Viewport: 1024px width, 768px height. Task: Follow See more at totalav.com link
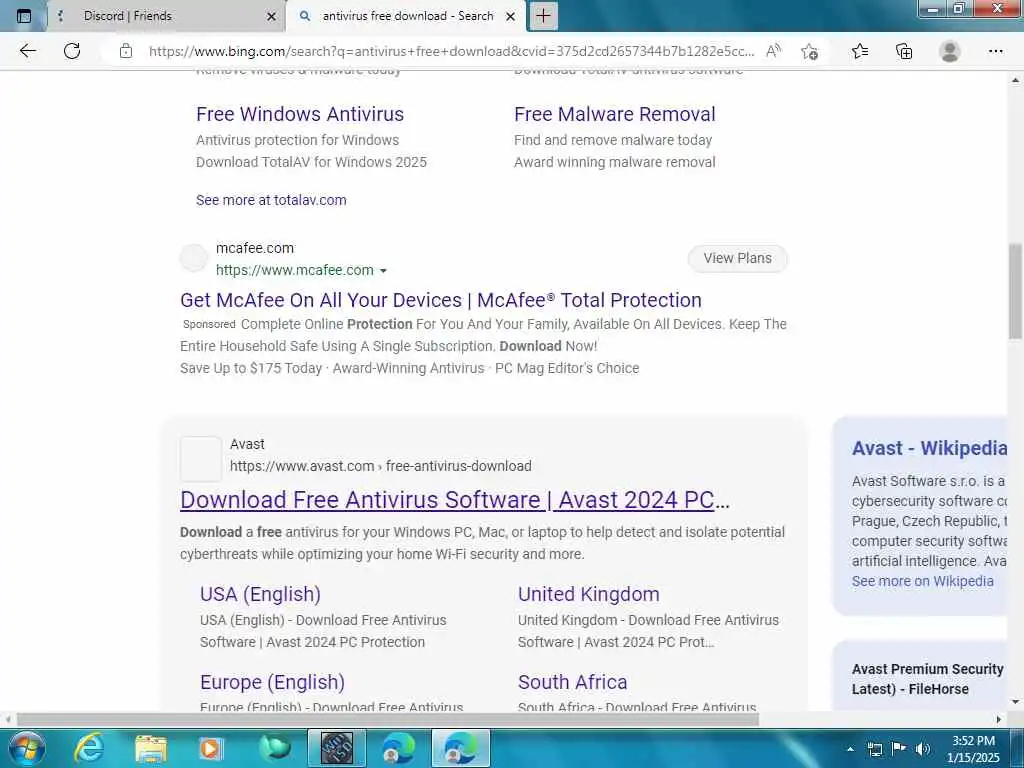271,200
